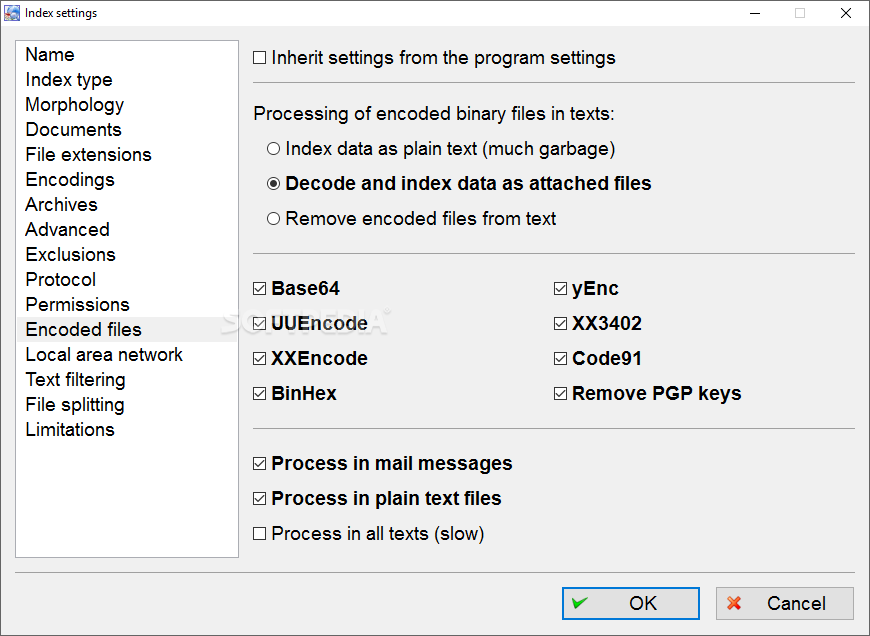The image size is (870, 636).
Task: Click the red X icon on Cancel
Action: coord(734,603)
